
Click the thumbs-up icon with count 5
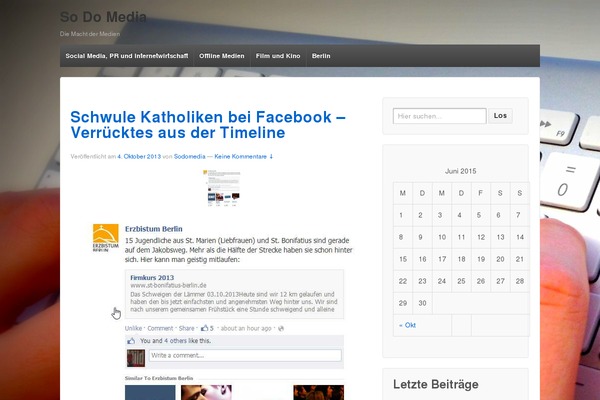(x=207, y=328)
